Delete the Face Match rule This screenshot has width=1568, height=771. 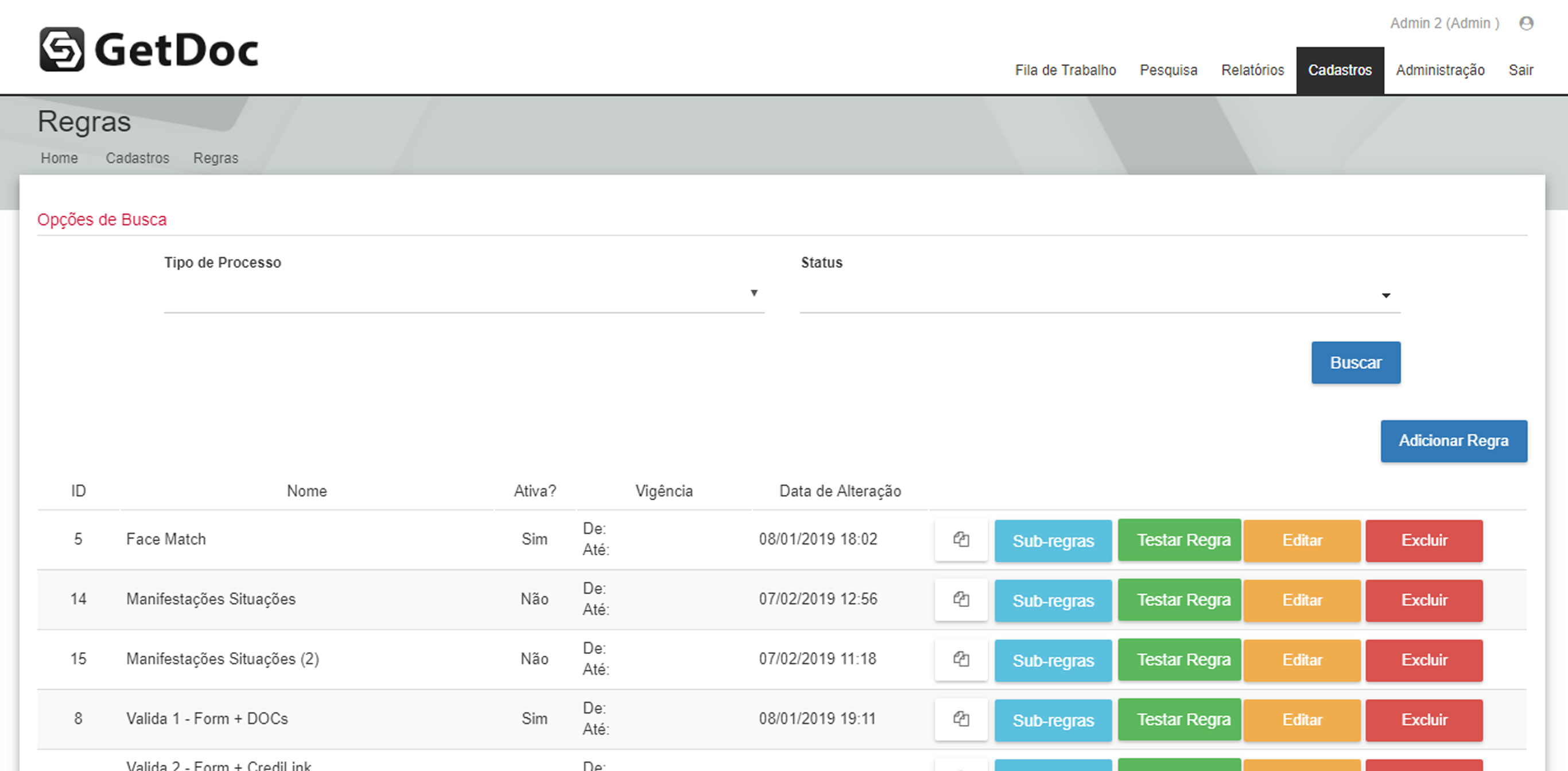[x=1424, y=540]
